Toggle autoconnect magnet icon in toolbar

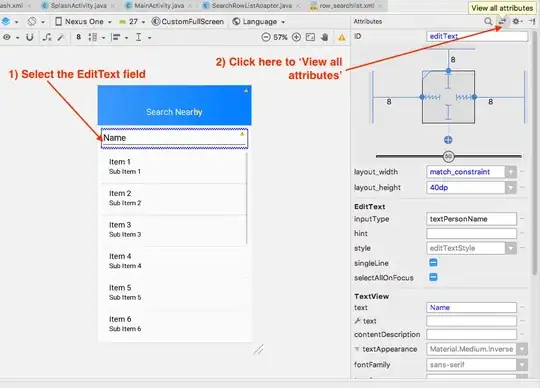(30, 37)
